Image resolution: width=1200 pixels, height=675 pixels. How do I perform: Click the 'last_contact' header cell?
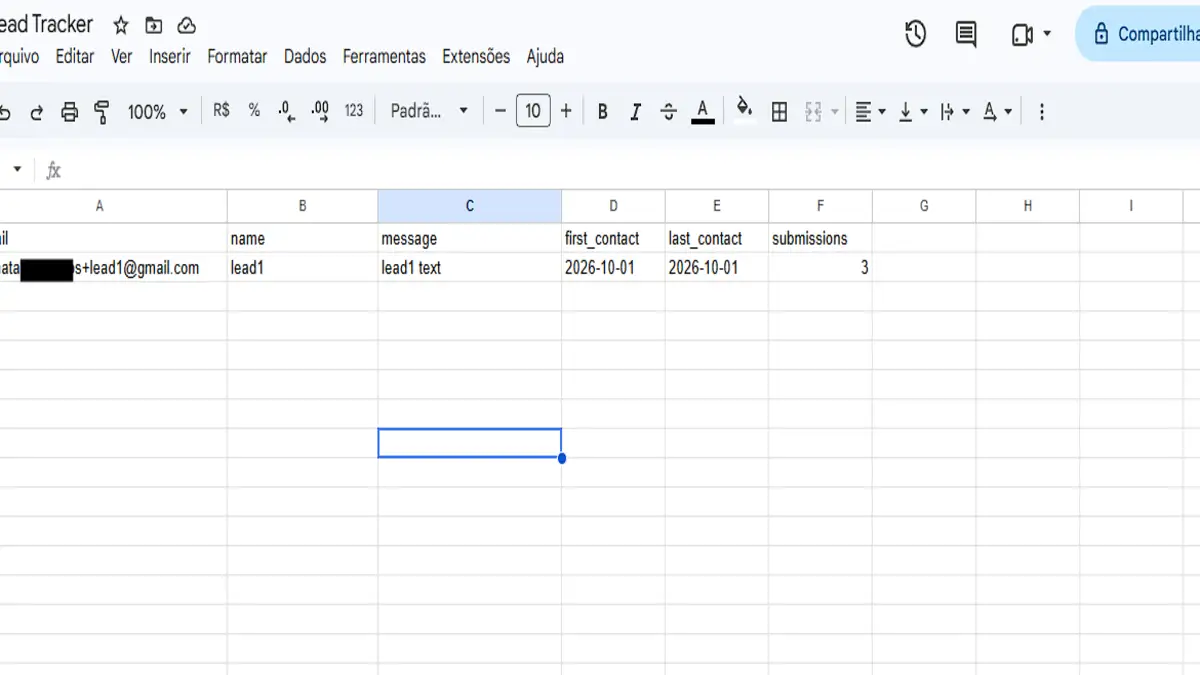(x=717, y=238)
